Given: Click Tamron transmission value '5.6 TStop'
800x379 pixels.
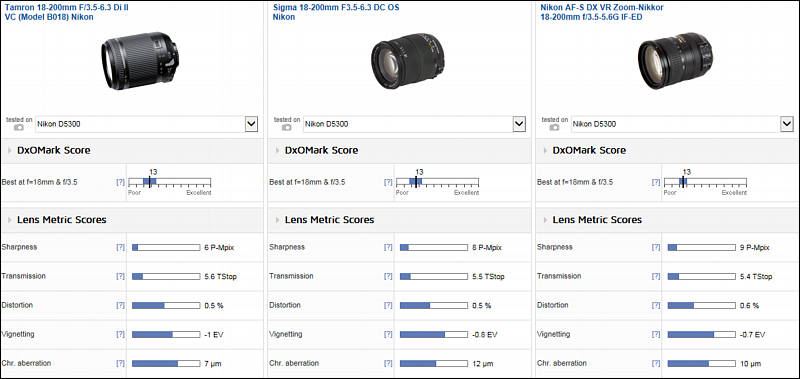Looking at the screenshot, I should 220,276.
